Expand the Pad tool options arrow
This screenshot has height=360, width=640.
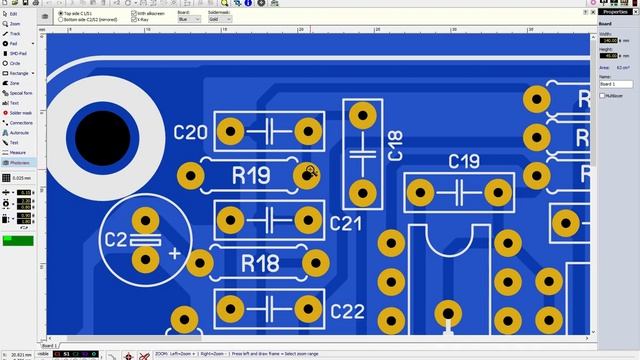[x=33, y=44]
